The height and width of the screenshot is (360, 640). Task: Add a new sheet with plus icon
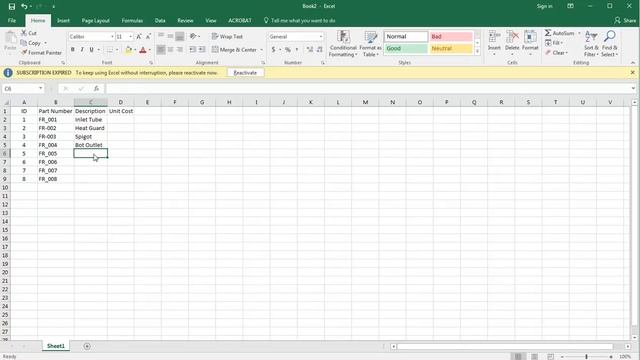pos(87,346)
